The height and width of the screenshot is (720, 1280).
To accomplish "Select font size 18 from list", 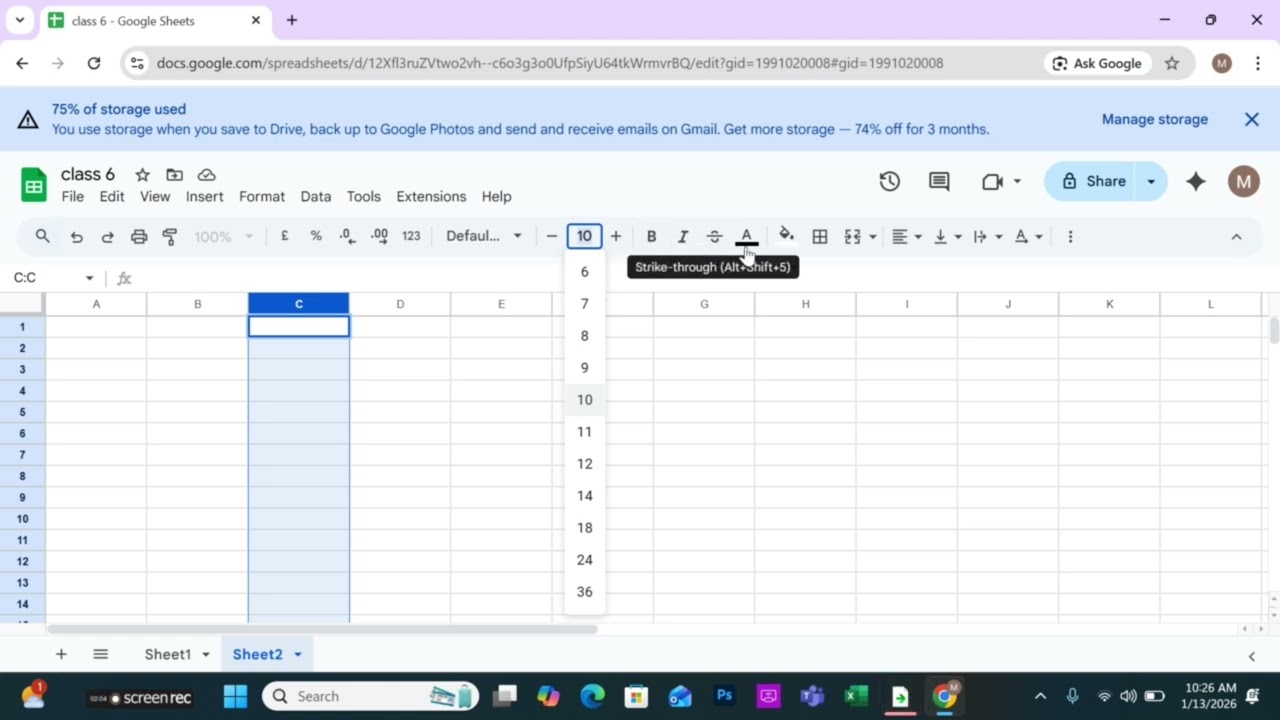I will 585,528.
